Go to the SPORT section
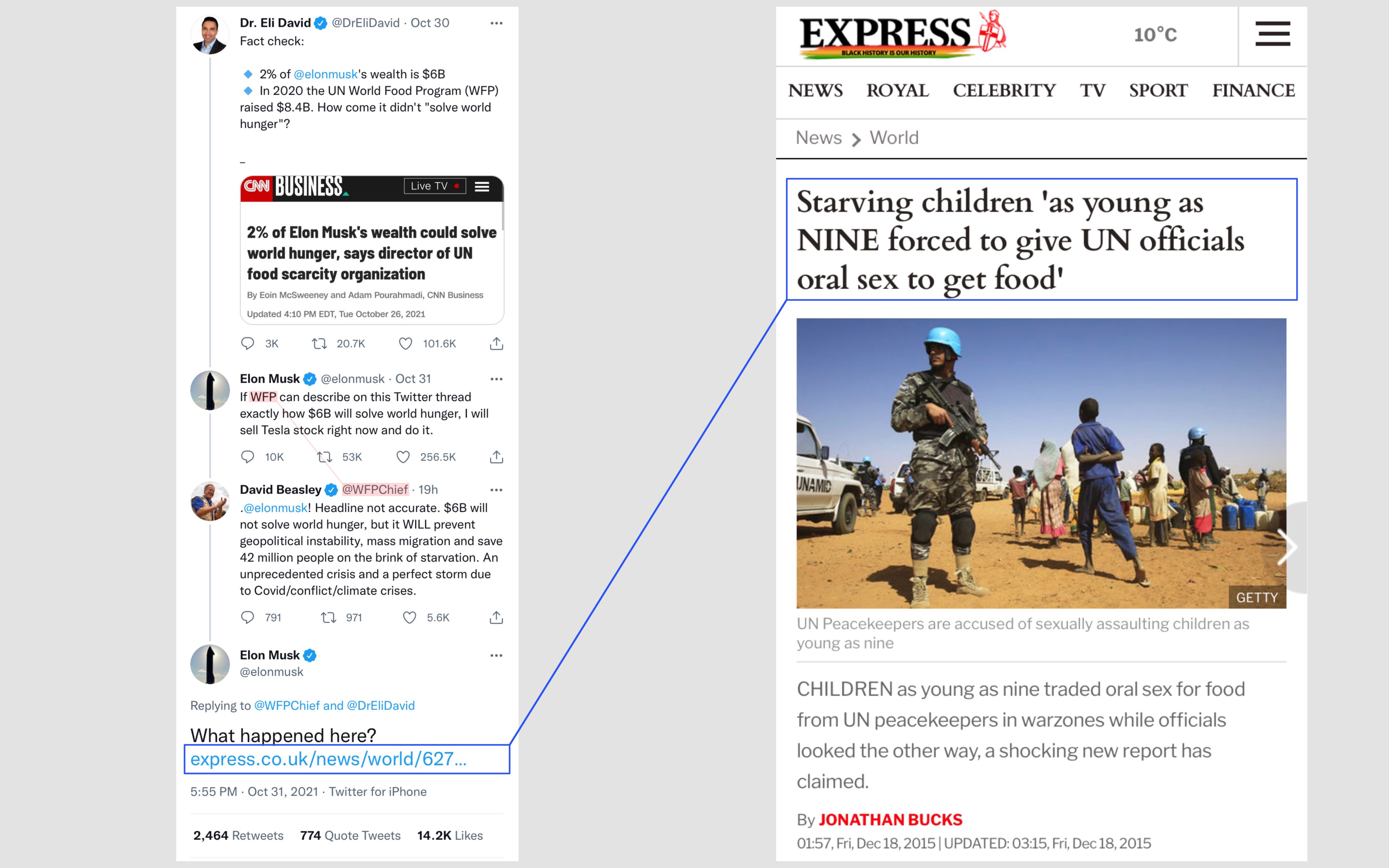 [1158, 91]
